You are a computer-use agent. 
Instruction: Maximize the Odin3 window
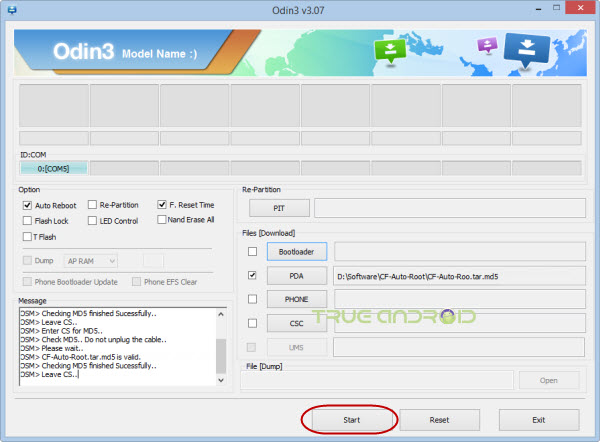[556, 8]
